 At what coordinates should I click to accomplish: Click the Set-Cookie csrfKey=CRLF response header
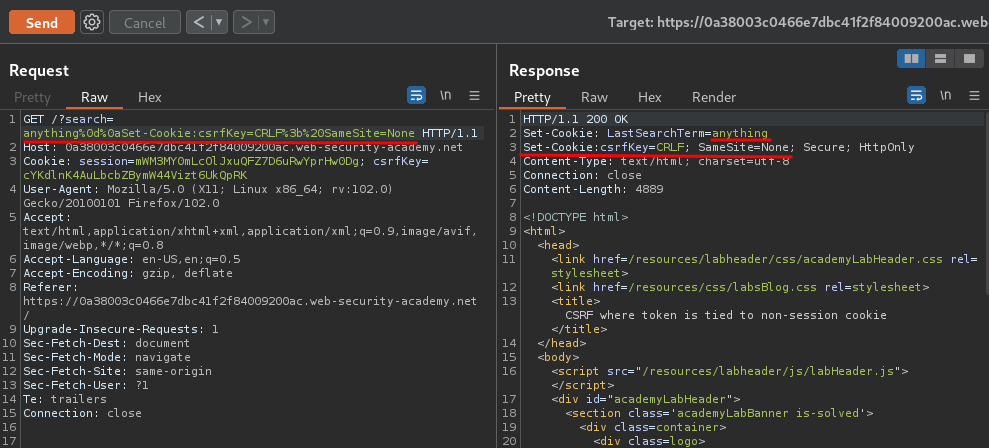(718, 147)
